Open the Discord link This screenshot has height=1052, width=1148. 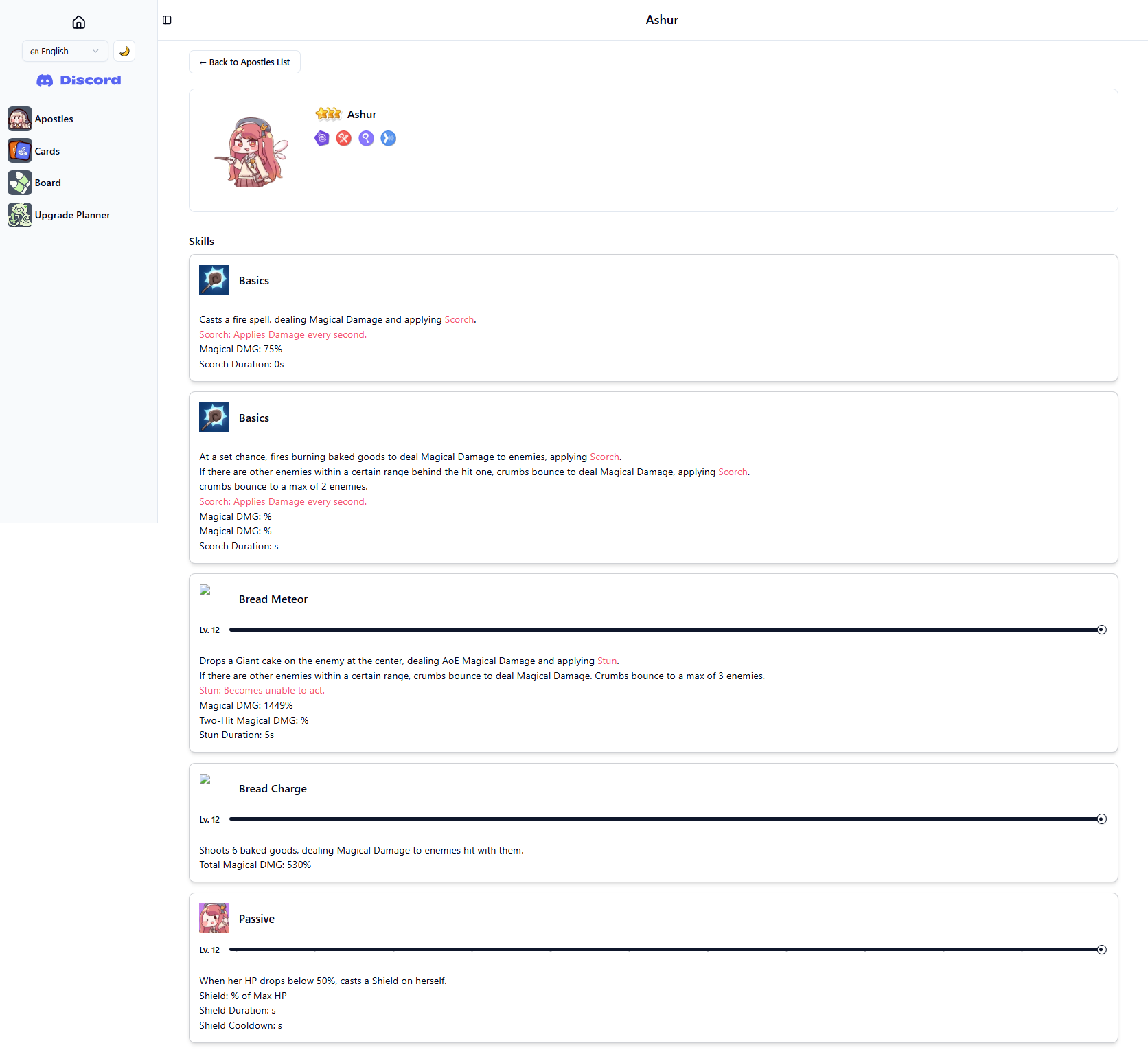pos(79,80)
